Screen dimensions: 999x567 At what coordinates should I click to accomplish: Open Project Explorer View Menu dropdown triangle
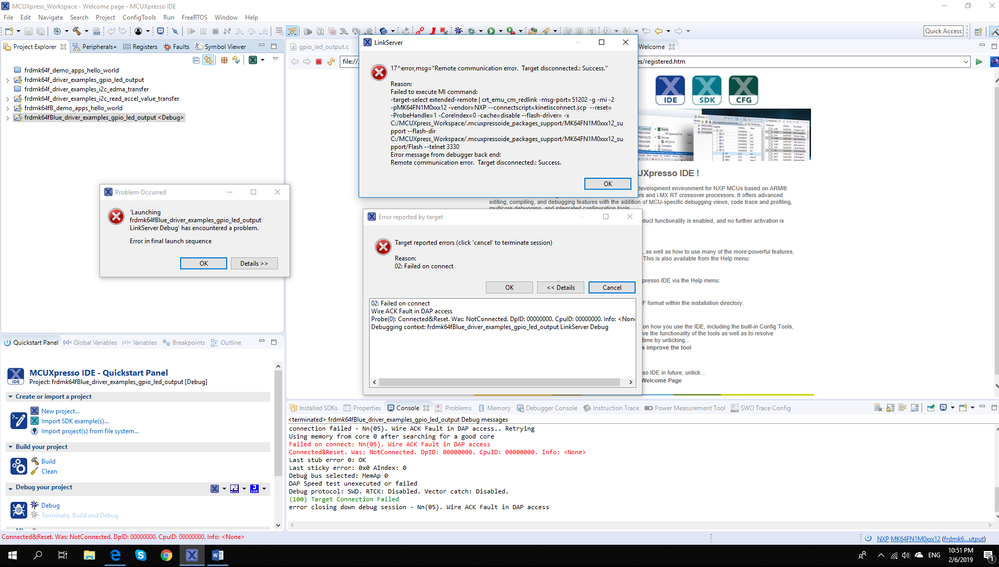pyautogui.click(x=275, y=59)
